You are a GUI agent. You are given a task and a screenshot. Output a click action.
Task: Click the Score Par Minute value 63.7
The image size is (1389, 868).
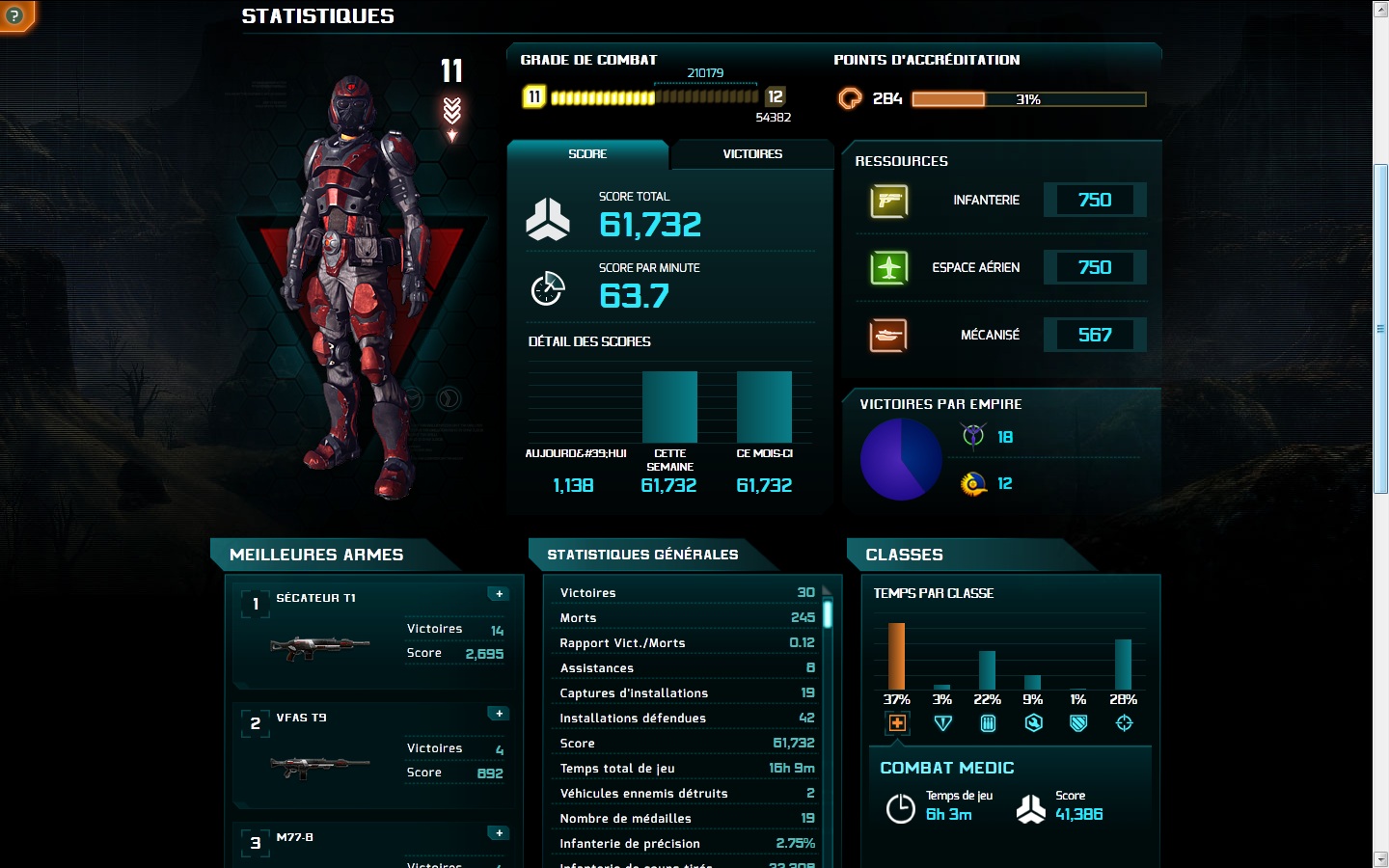pyautogui.click(x=634, y=296)
